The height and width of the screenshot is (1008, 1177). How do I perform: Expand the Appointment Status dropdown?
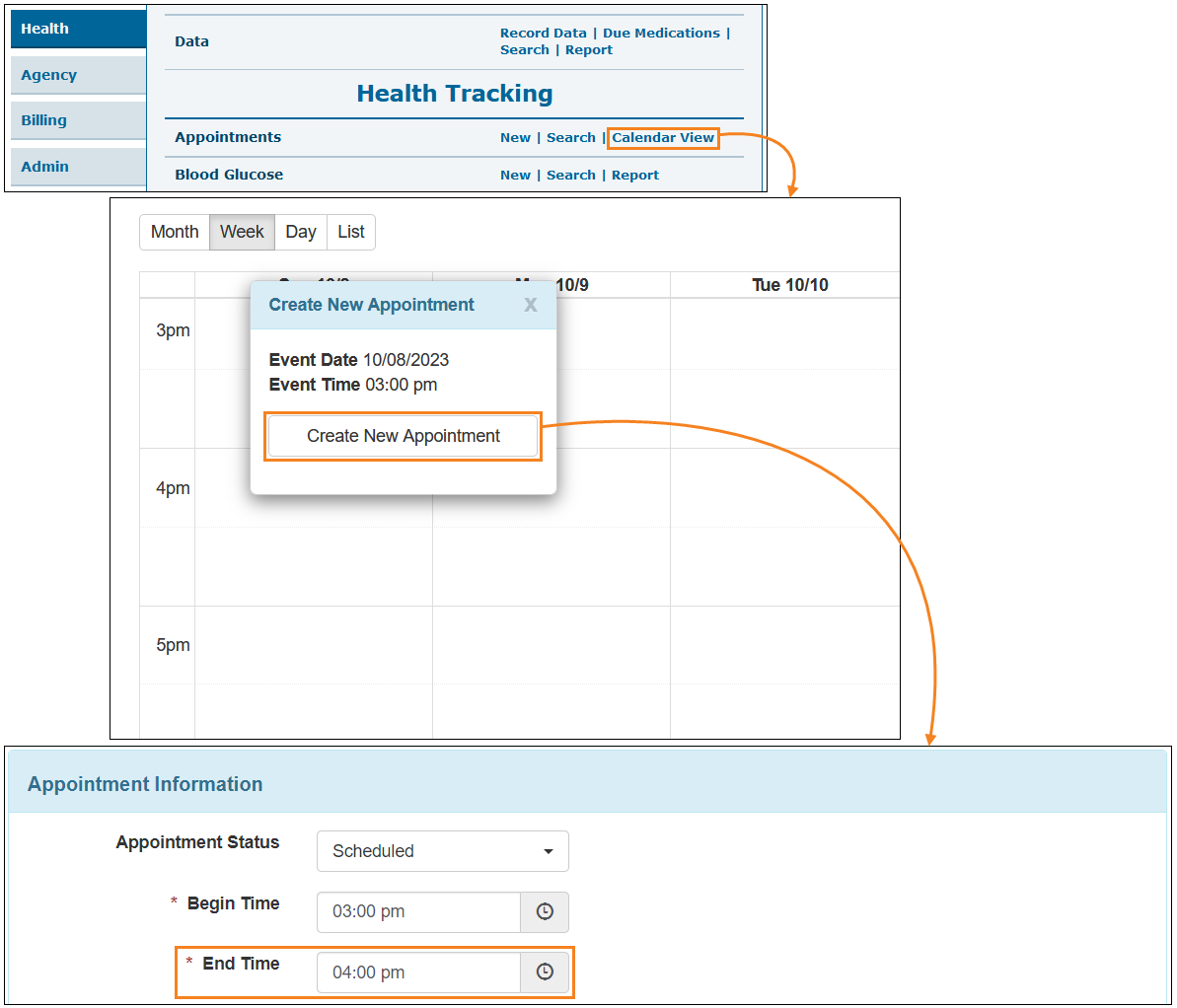tap(442, 851)
